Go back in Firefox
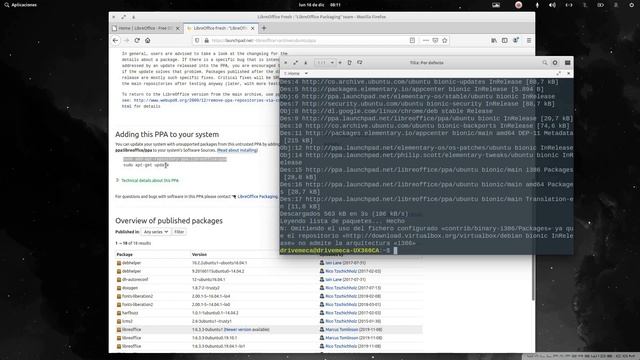 116,40
